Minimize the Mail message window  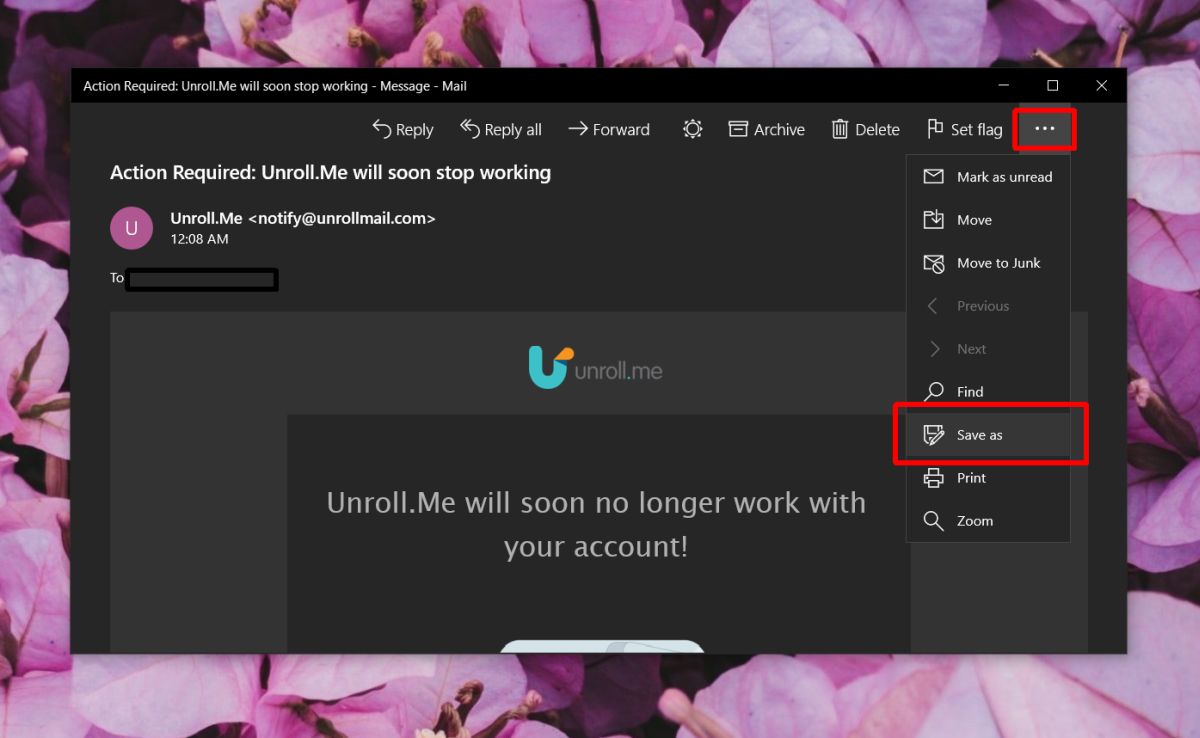[x=1004, y=86]
